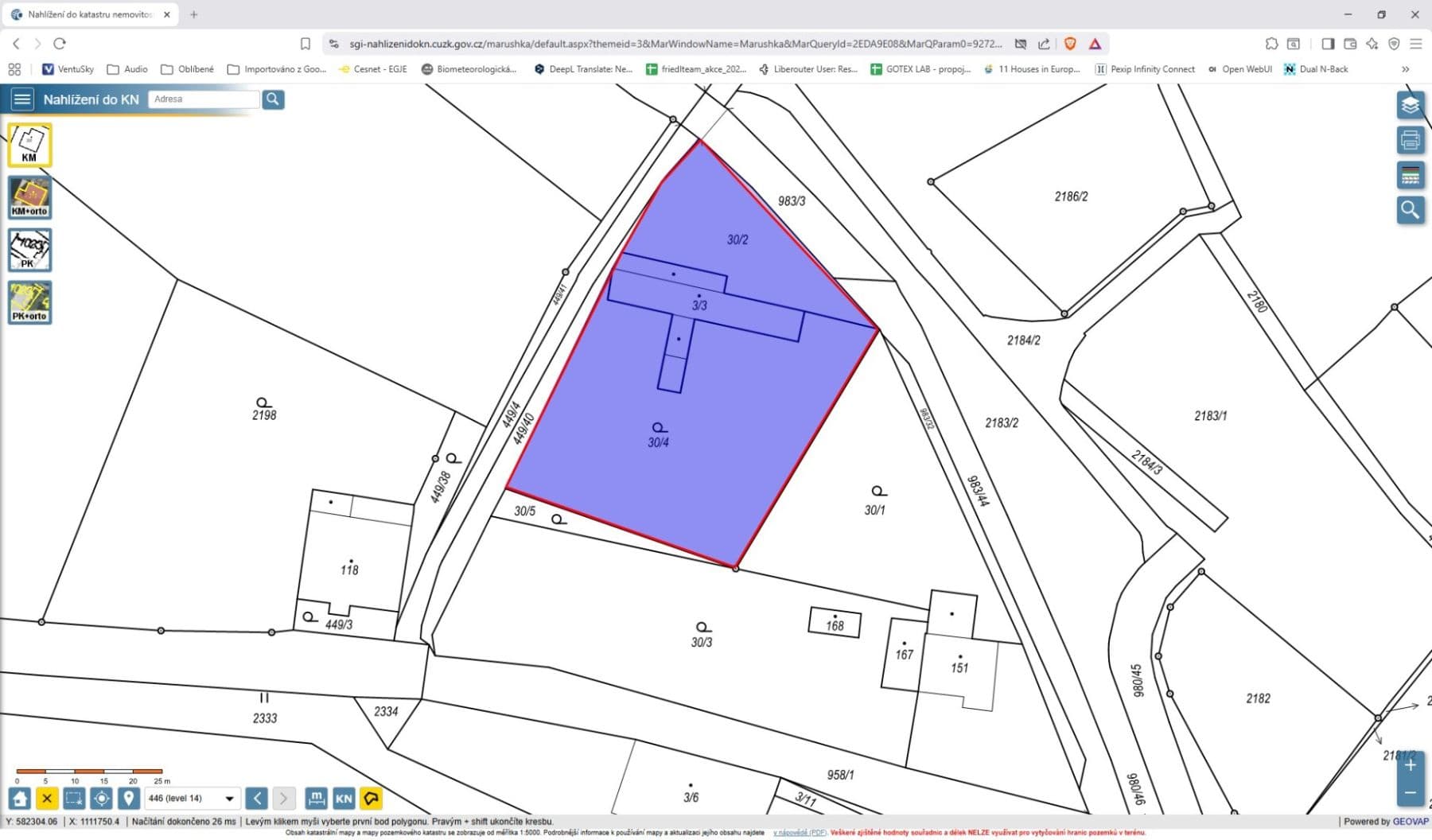The image size is (1432, 840).
Task: Select the place marker pin tool
Action: point(129,798)
